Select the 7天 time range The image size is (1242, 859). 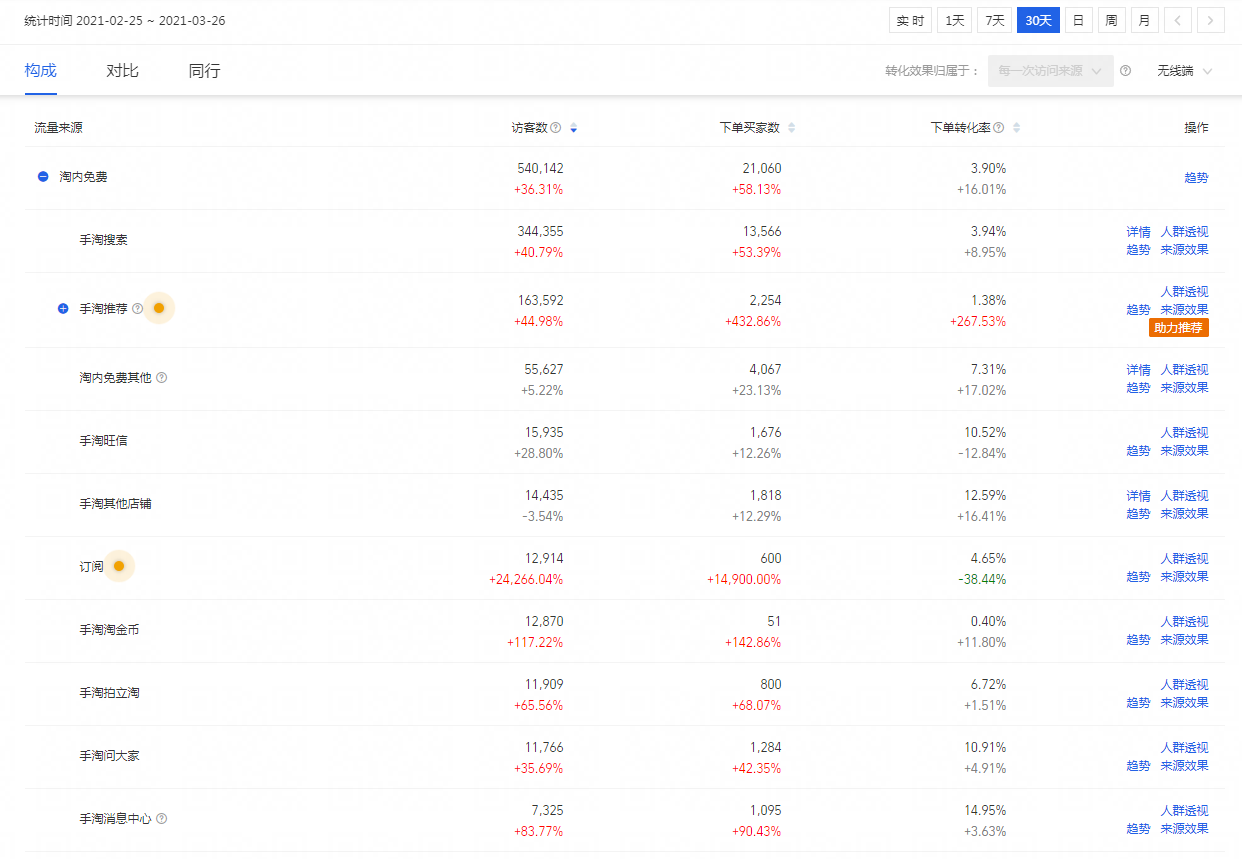[x=995, y=20]
